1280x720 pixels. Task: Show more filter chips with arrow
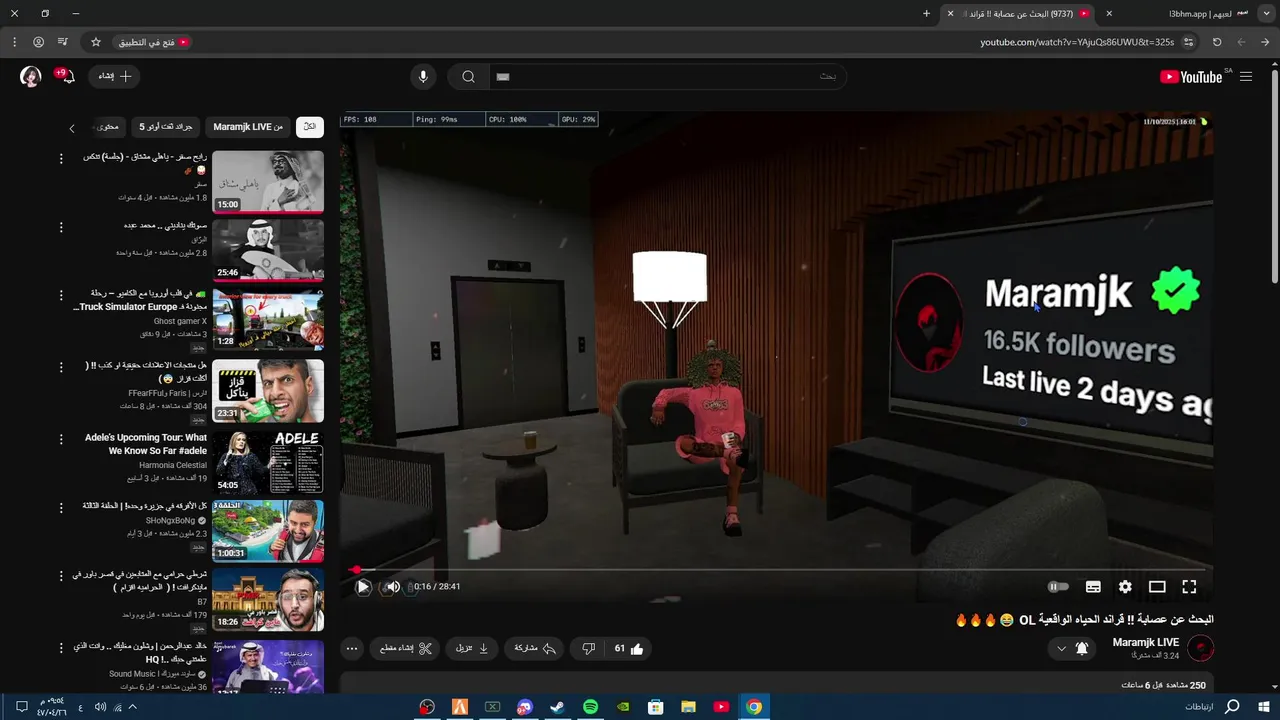[x=72, y=128]
